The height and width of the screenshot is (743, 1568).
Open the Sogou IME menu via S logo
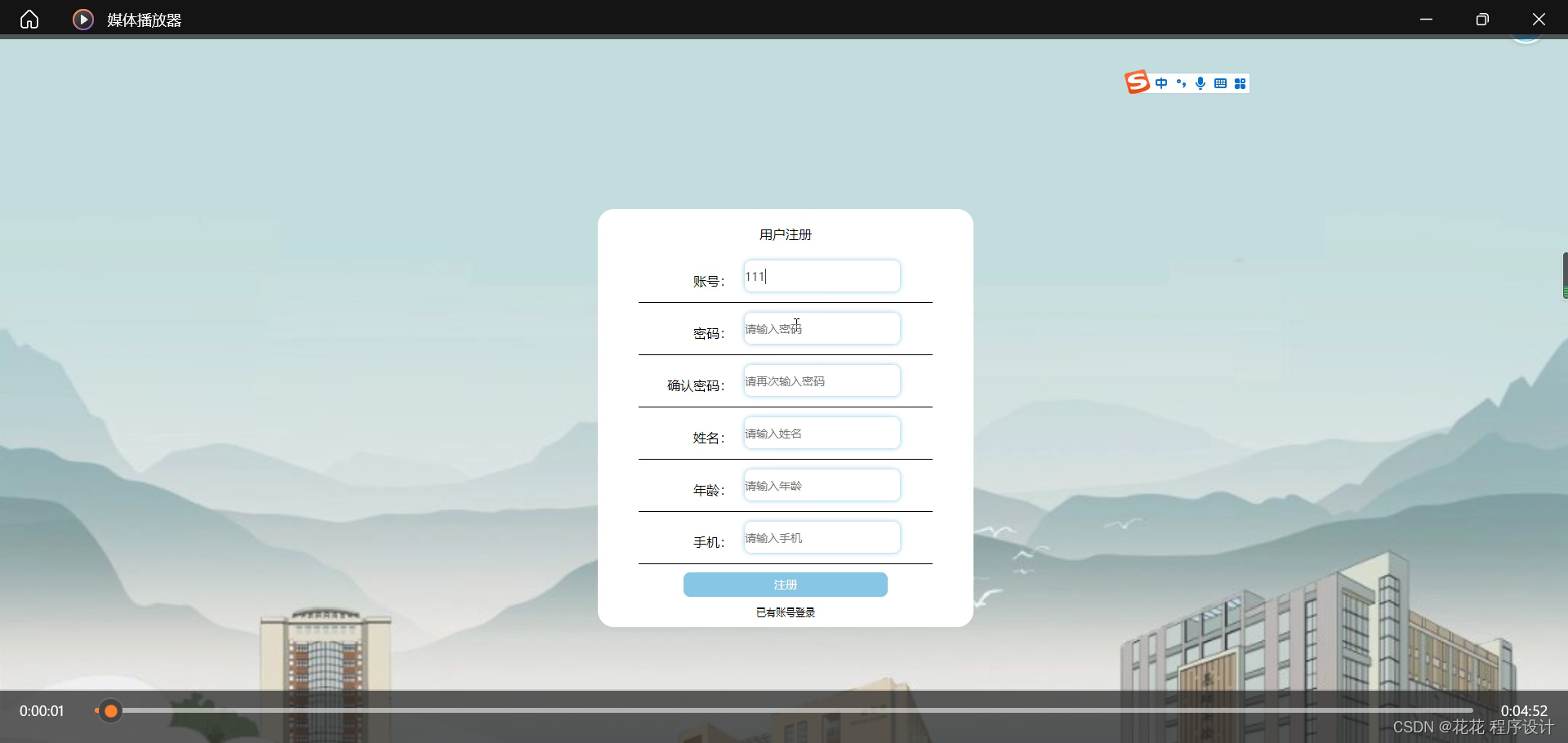pyautogui.click(x=1137, y=82)
